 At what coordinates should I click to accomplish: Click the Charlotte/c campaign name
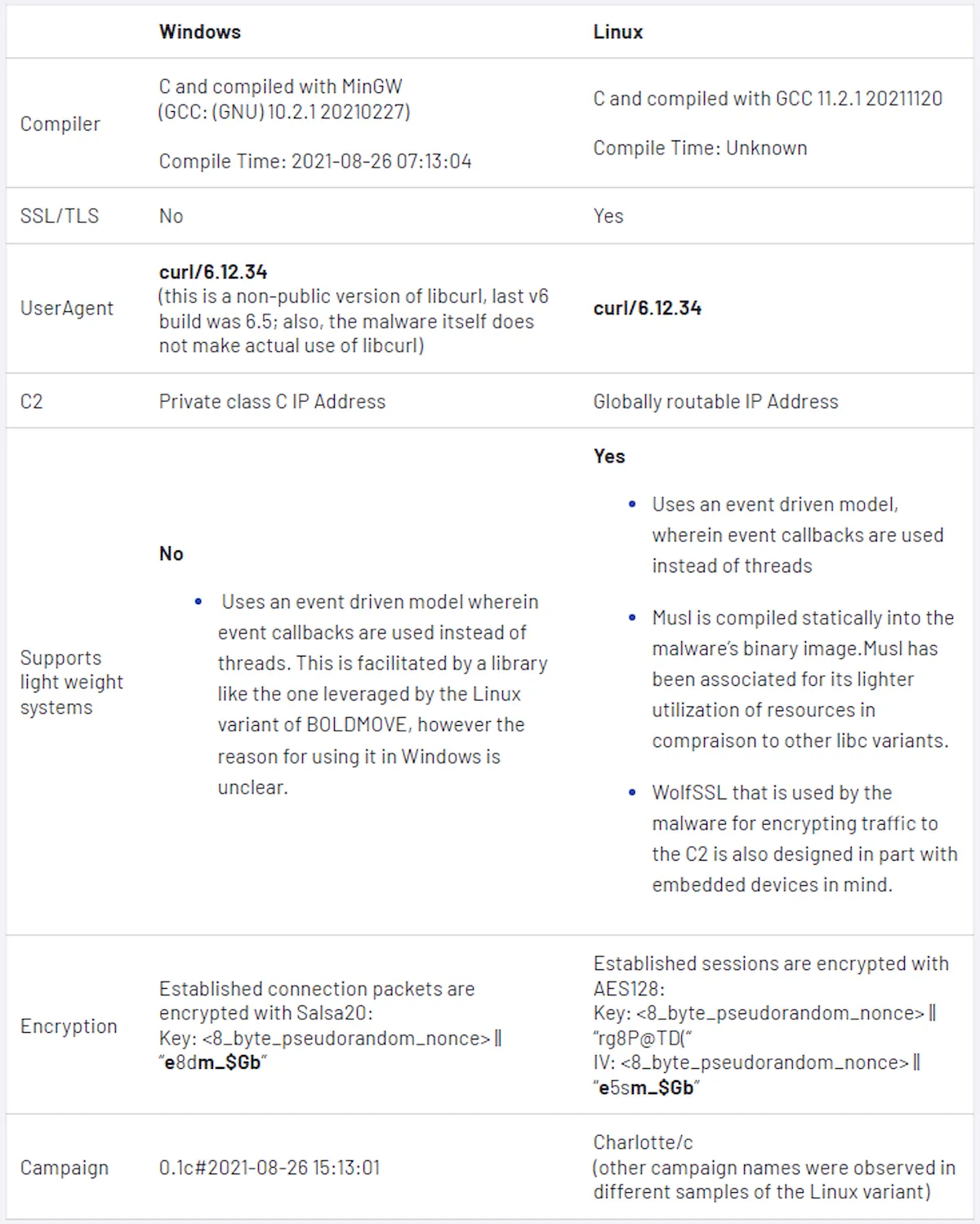click(644, 1142)
